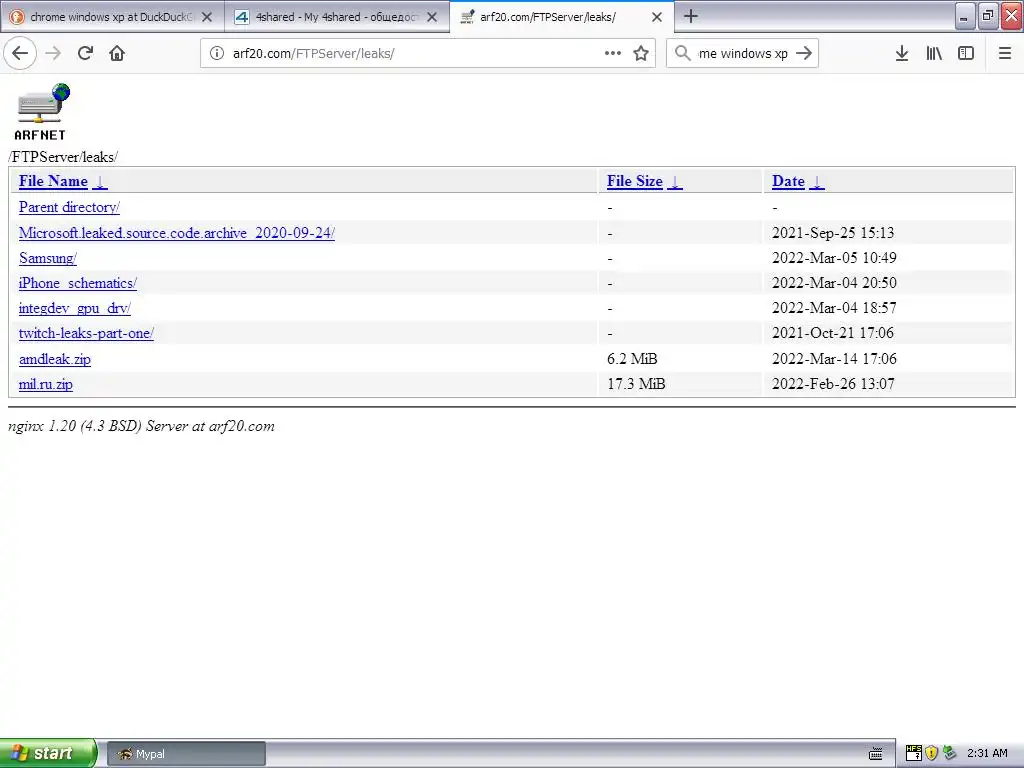Image resolution: width=1024 pixels, height=768 pixels.
Task: Close the 4shared tab
Action: (432, 17)
